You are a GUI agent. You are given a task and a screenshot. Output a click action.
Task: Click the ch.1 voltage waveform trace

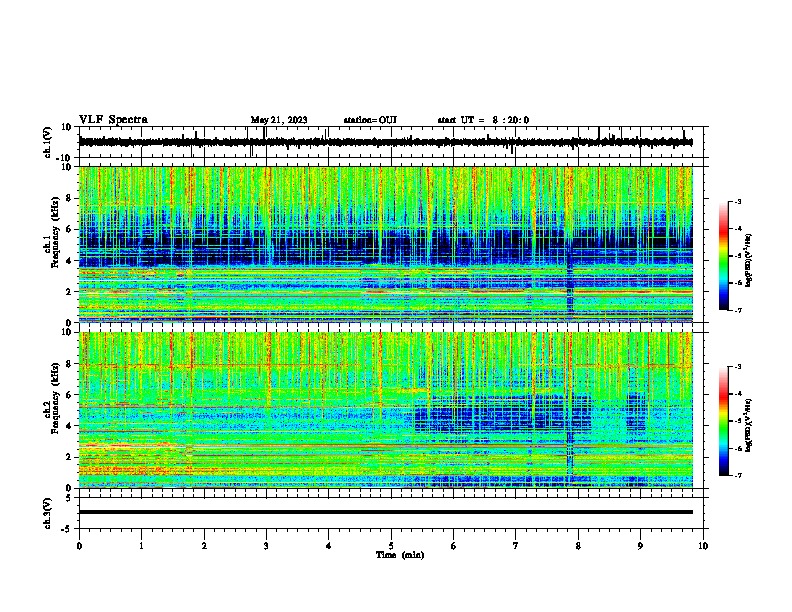pyautogui.click(x=385, y=142)
